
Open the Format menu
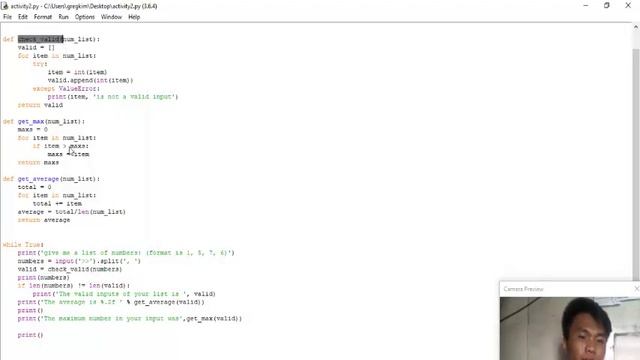point(43,17)
